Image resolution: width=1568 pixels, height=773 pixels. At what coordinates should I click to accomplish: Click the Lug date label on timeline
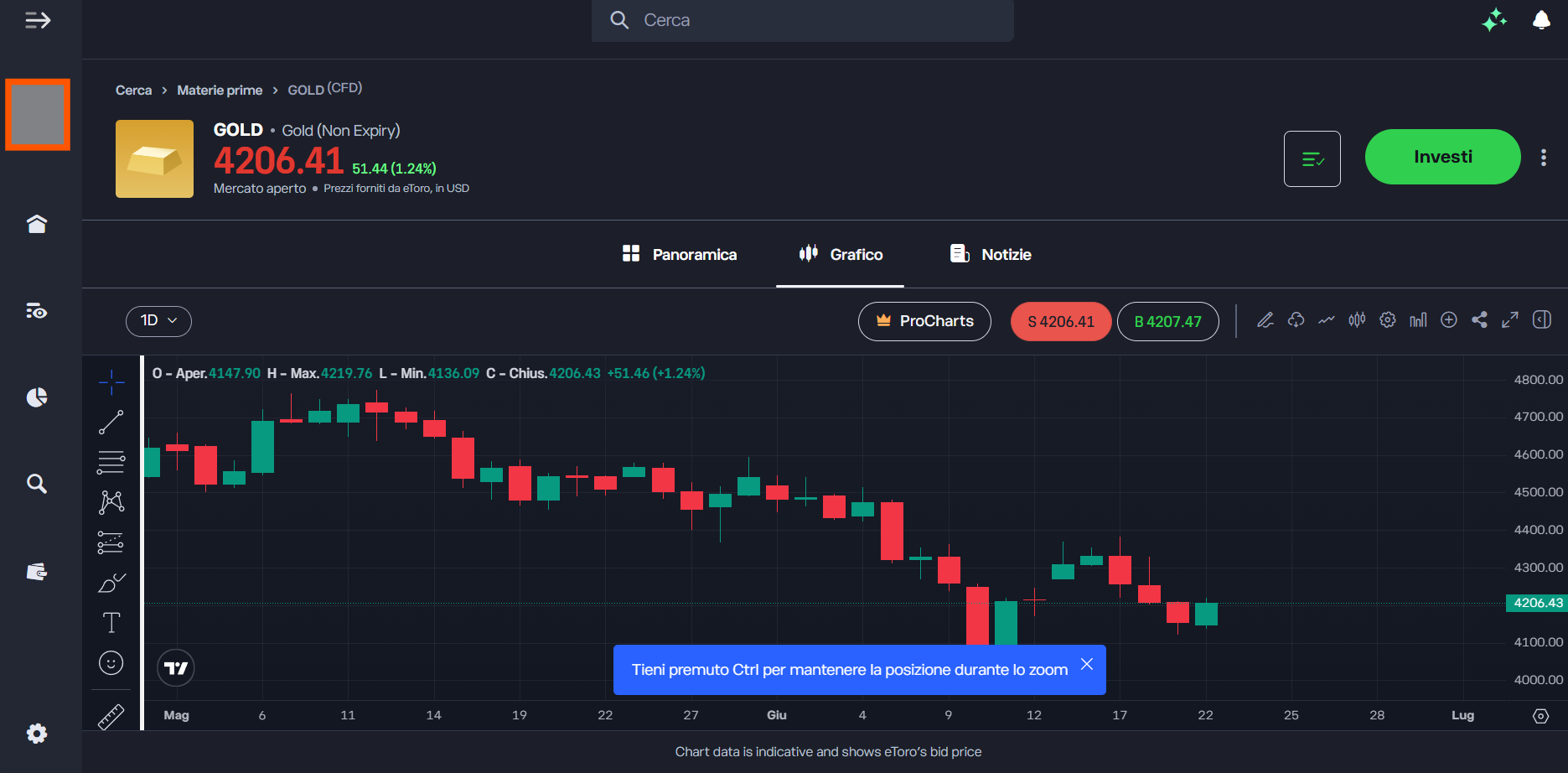click(1462, 715)
